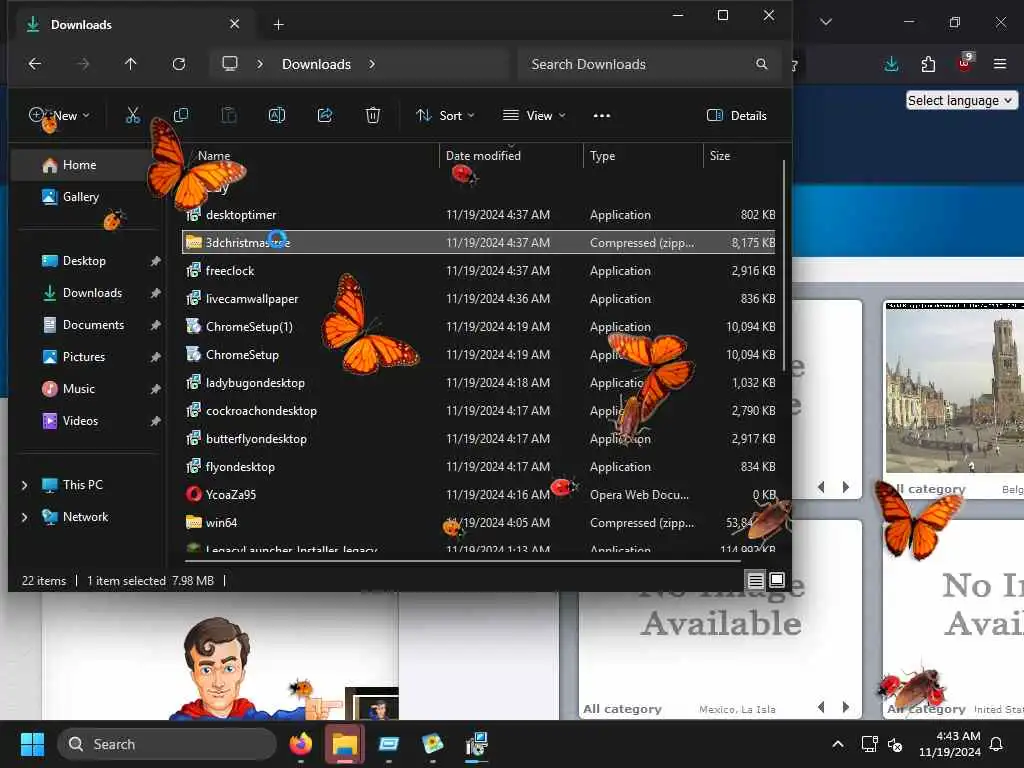Click the Paste clipboard icon
Viewport: 1024px width, 768px height.
[x=229, y=116]
